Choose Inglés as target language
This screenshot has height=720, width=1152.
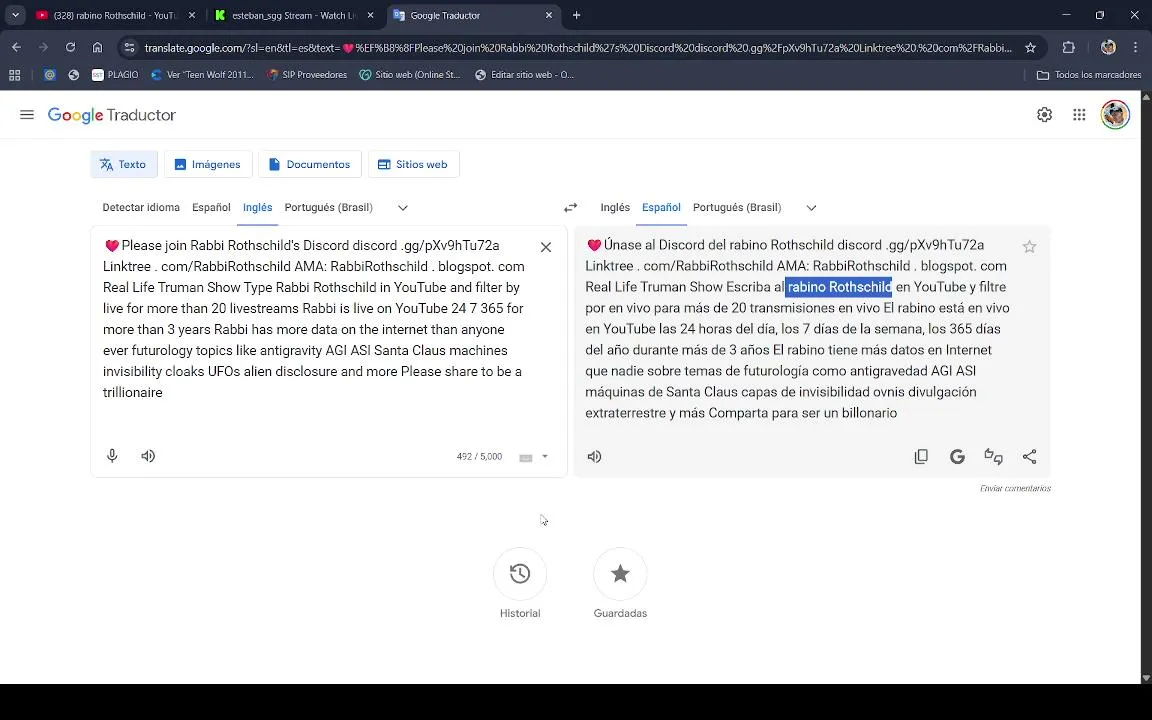(615, 207)
